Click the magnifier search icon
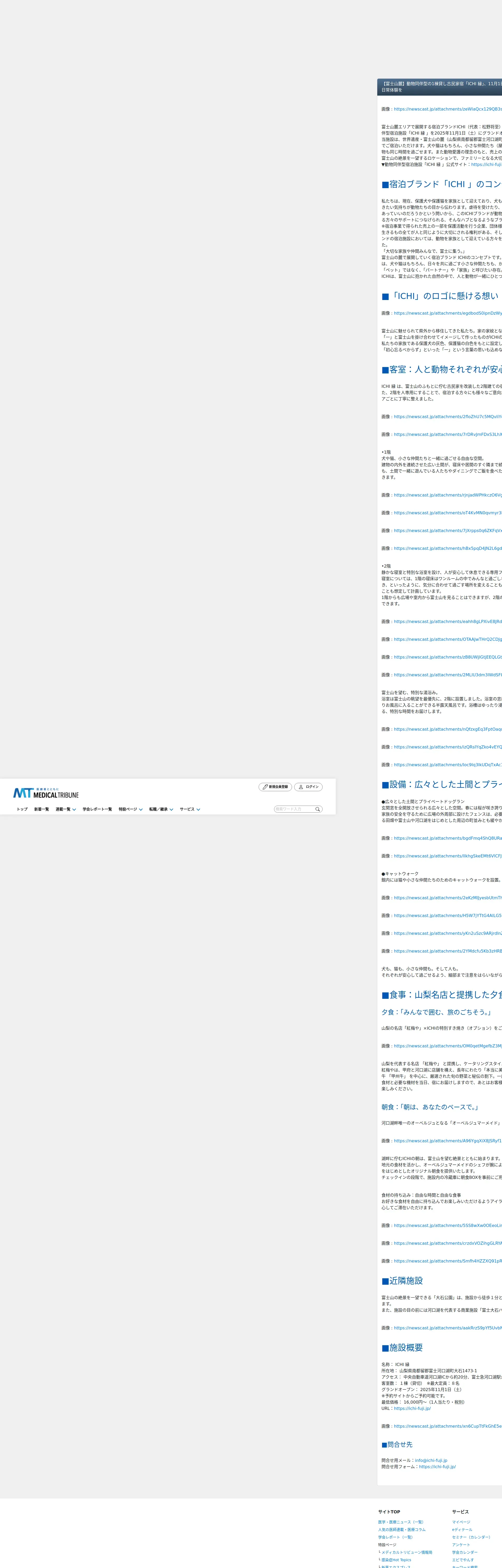The image size is (502, 1568). pos(317,809)
